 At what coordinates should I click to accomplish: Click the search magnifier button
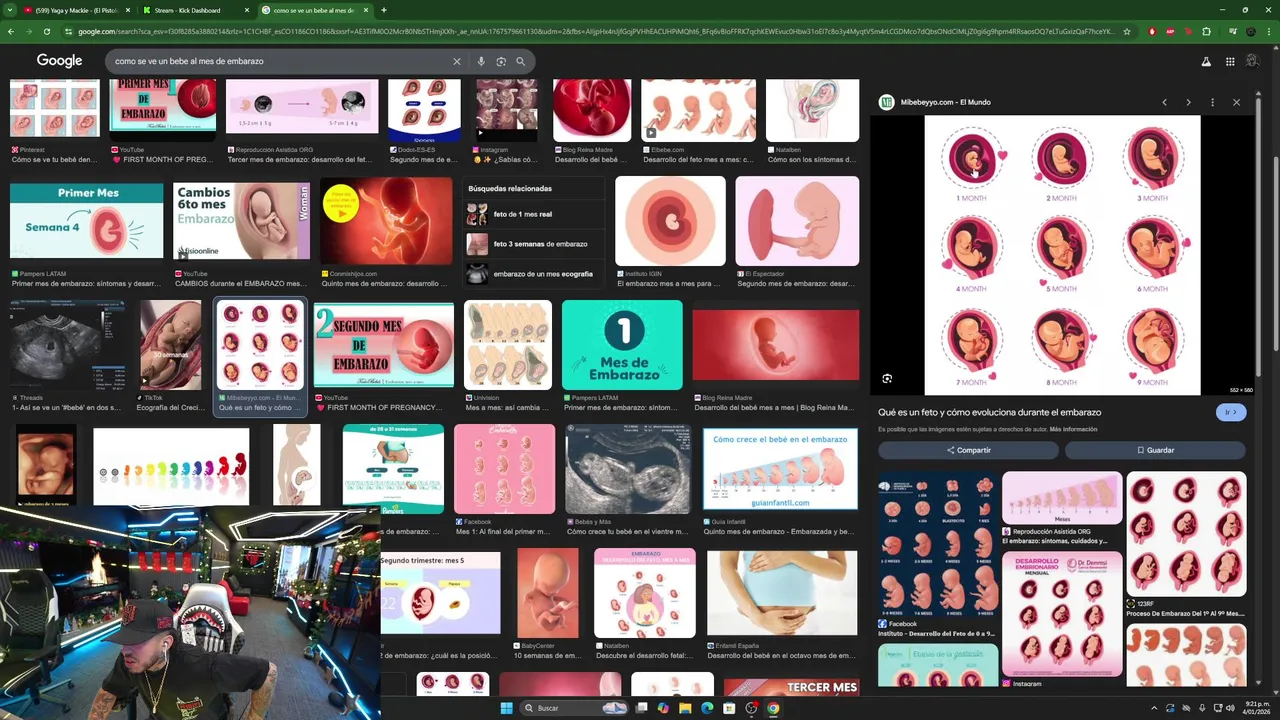pos(520,61)
